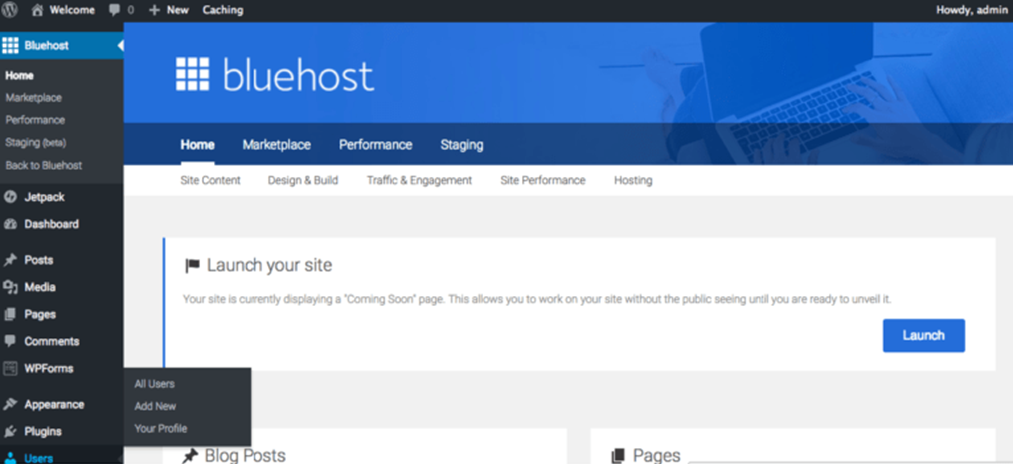Image resolution: width=1013 pixels, height=464 pixels.
Task: Click the plus icon next to New
Action: point(154,10)
